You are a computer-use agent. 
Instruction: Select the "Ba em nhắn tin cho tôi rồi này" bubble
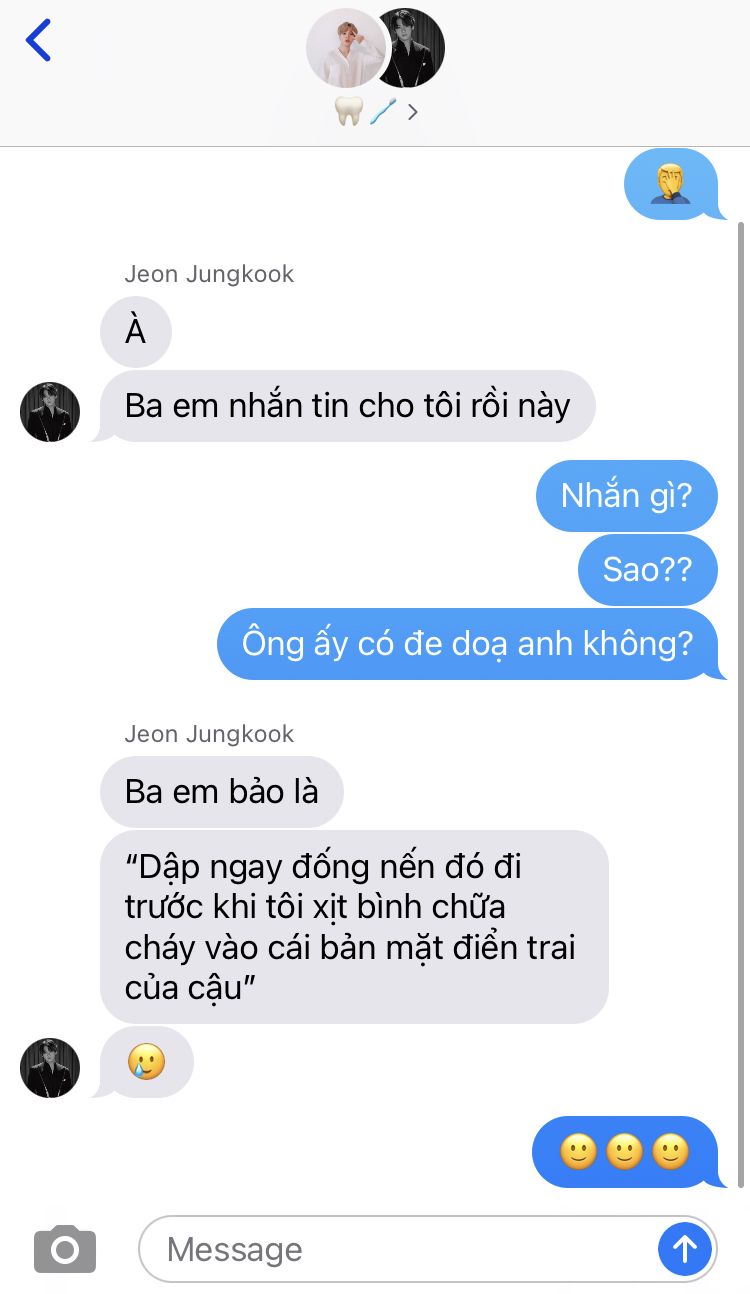click(346, 406)
